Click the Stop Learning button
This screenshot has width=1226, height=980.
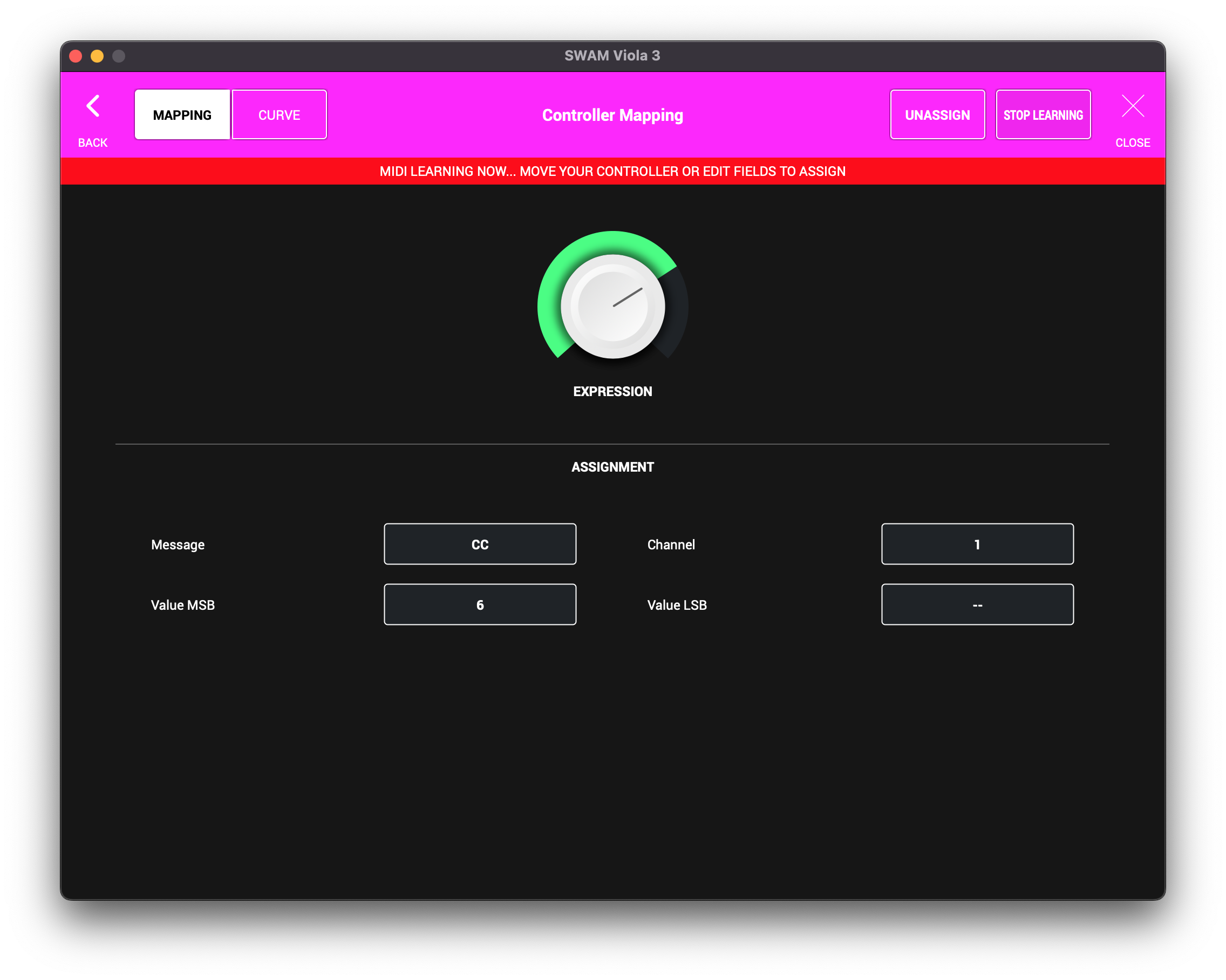(x=1043, y=115)
